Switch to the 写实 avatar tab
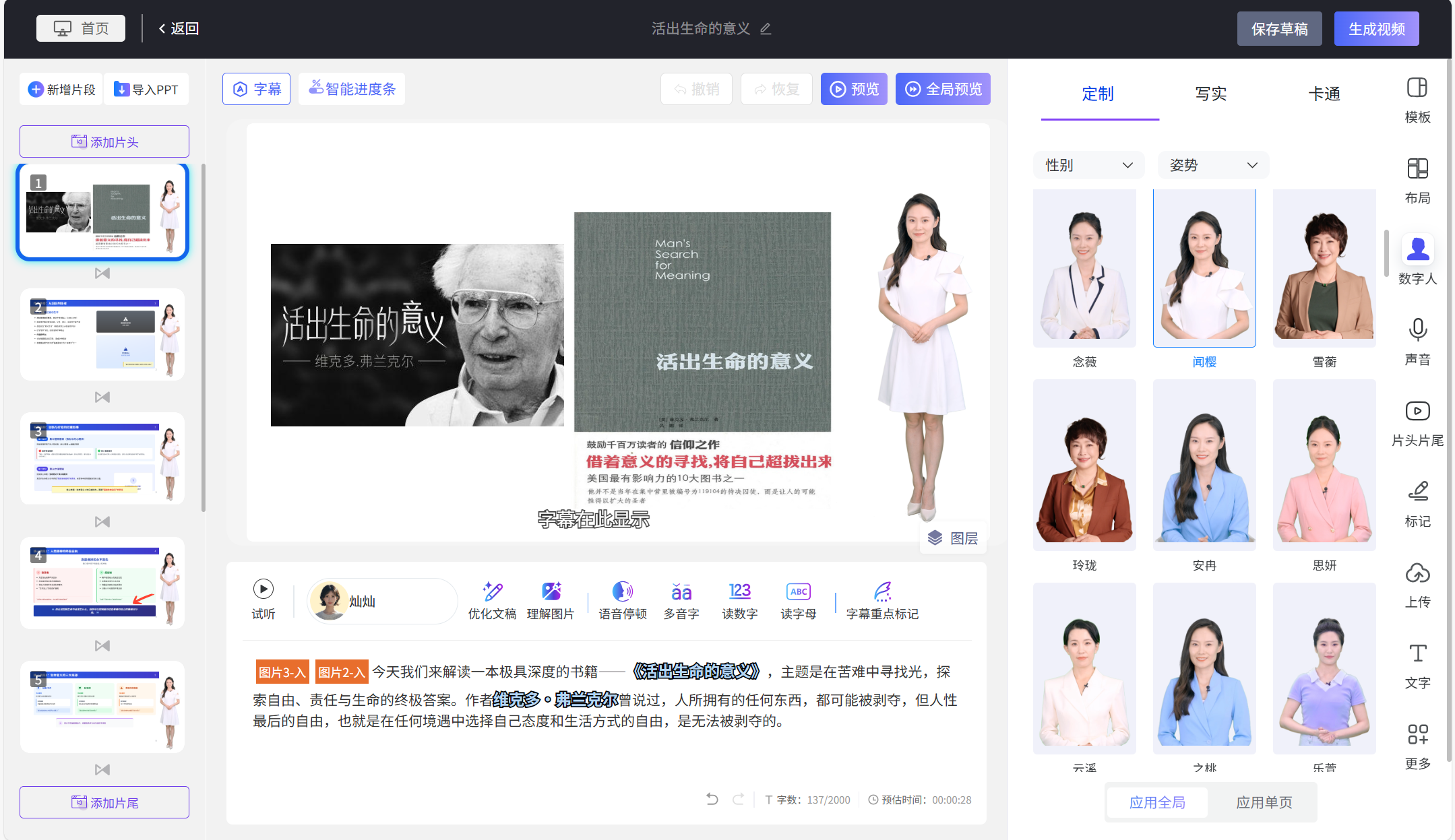This screenshot has width=1455, height=840. coord(1209,94)
